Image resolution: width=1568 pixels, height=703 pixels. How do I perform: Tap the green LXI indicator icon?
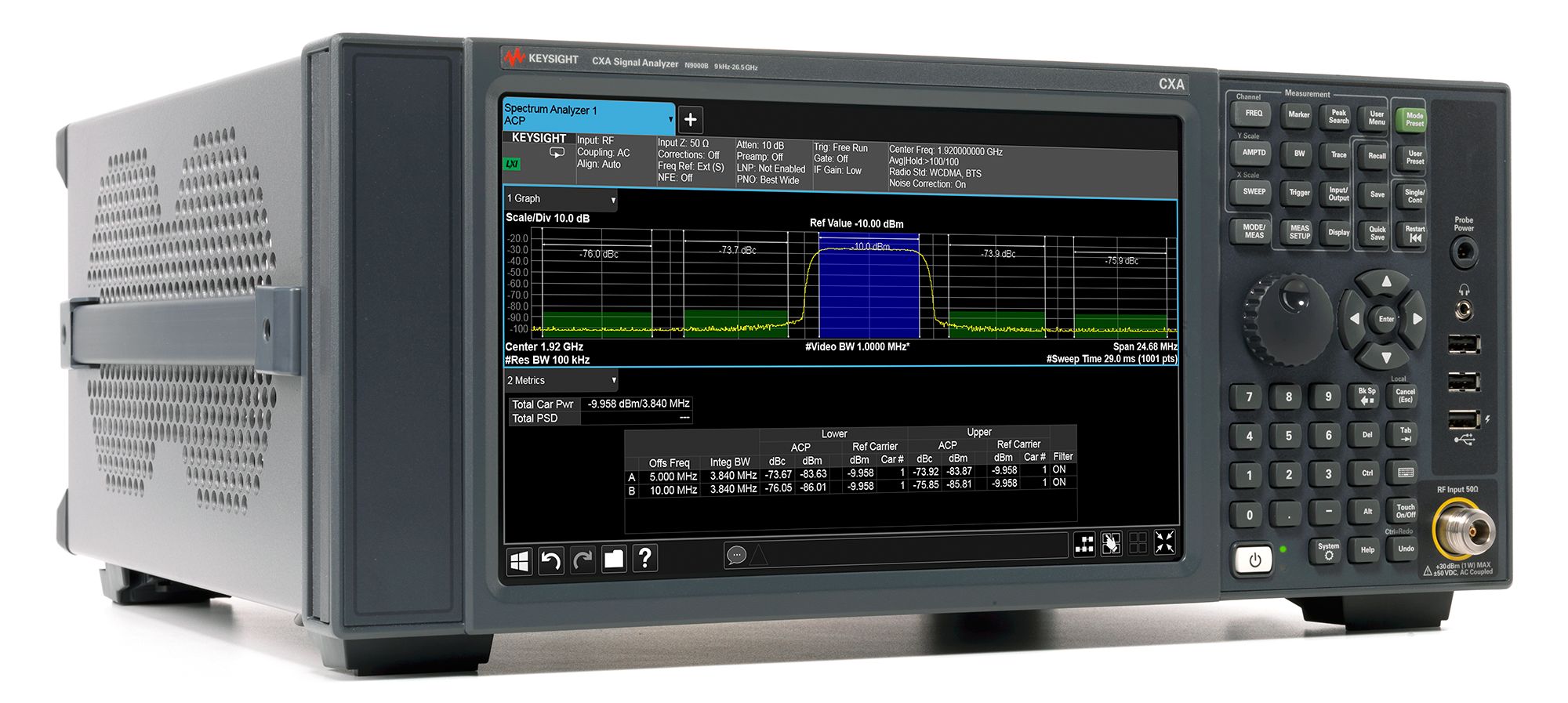[511, 164]
